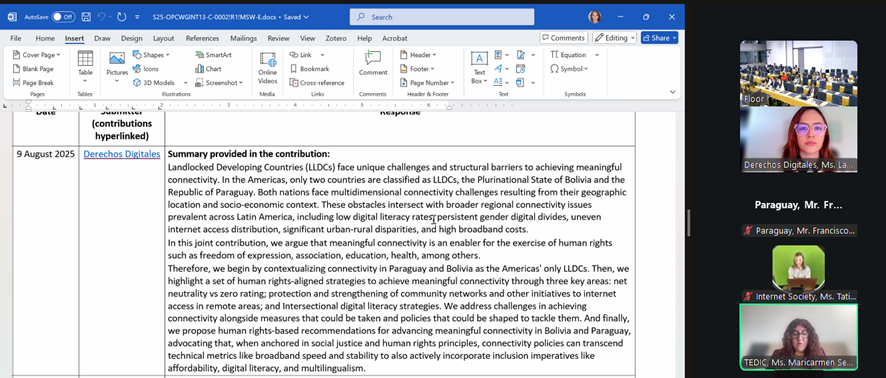The height and width of the screenshot is (378, 886).
Task: Undo the last action
Action: [101, 17]
